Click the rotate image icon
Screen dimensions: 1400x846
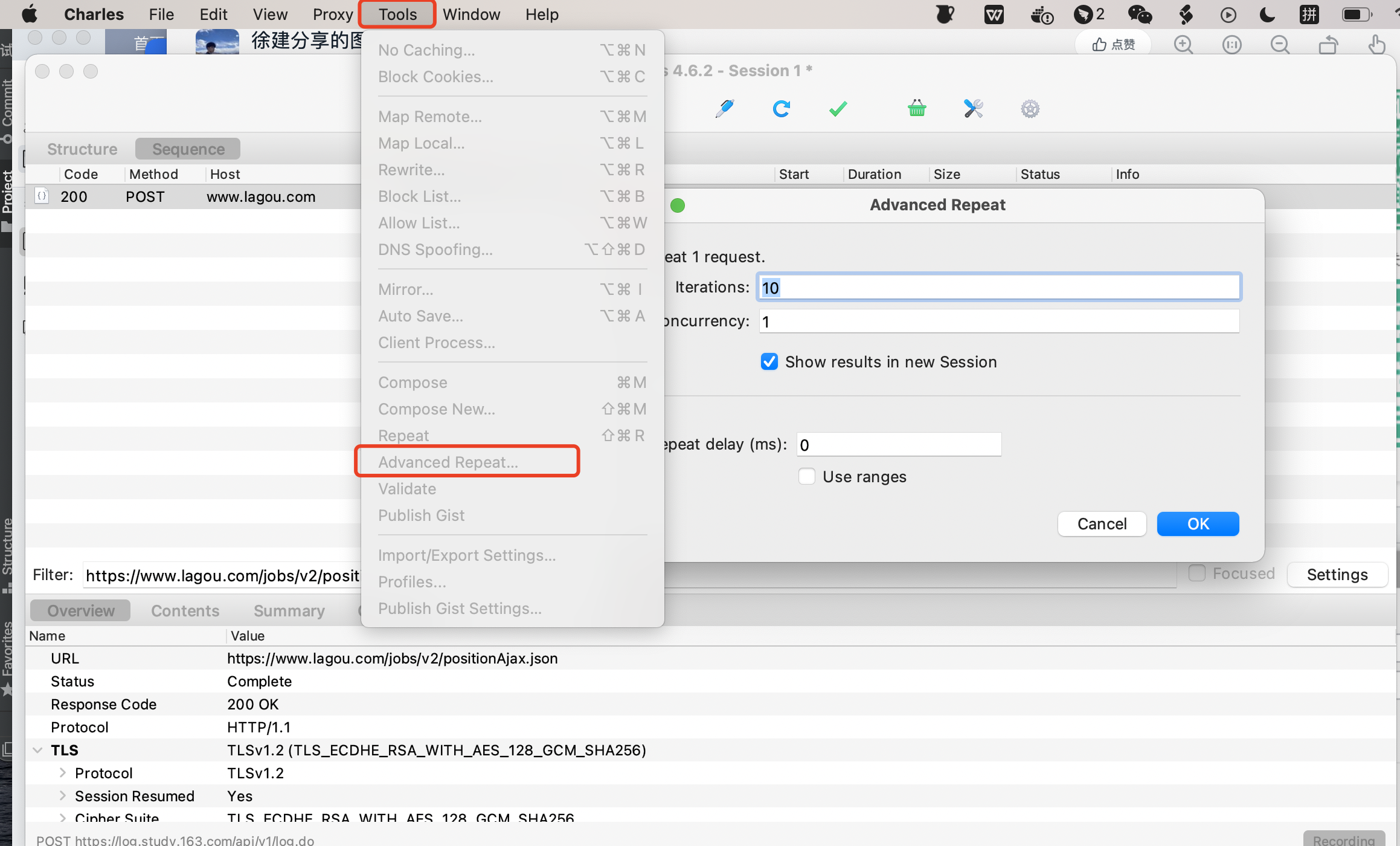[1328, 44]
